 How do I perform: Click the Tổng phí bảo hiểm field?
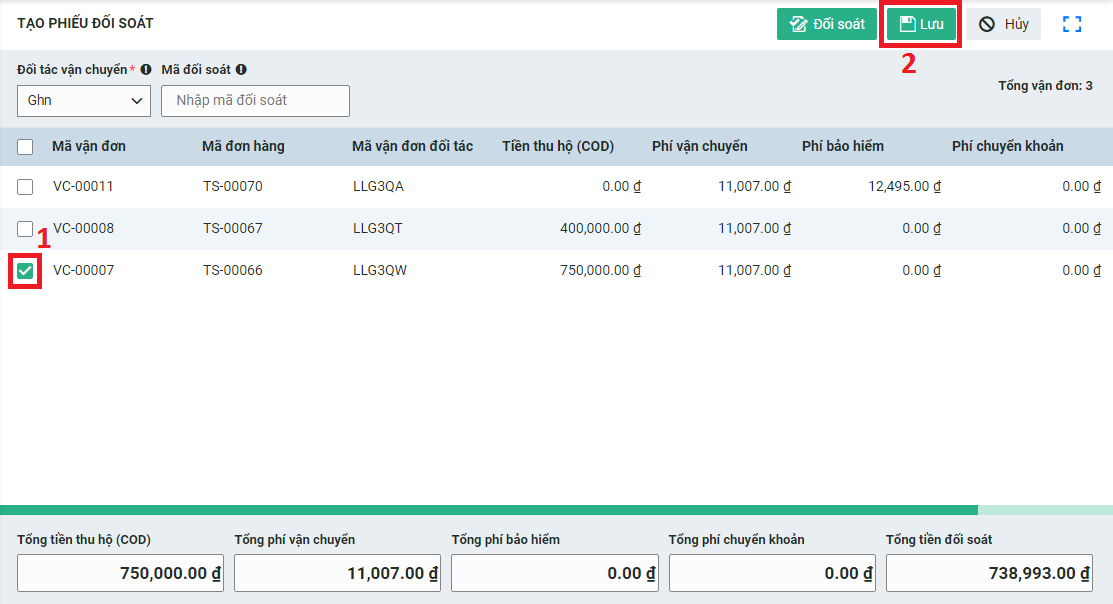[555, 573]
